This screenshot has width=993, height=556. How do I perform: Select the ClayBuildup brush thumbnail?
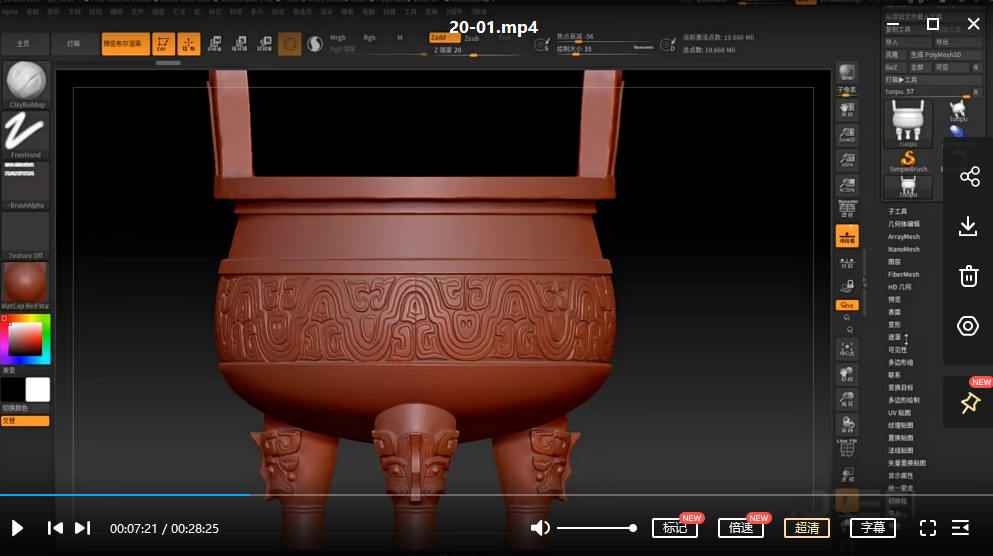(x=26, y=81)
